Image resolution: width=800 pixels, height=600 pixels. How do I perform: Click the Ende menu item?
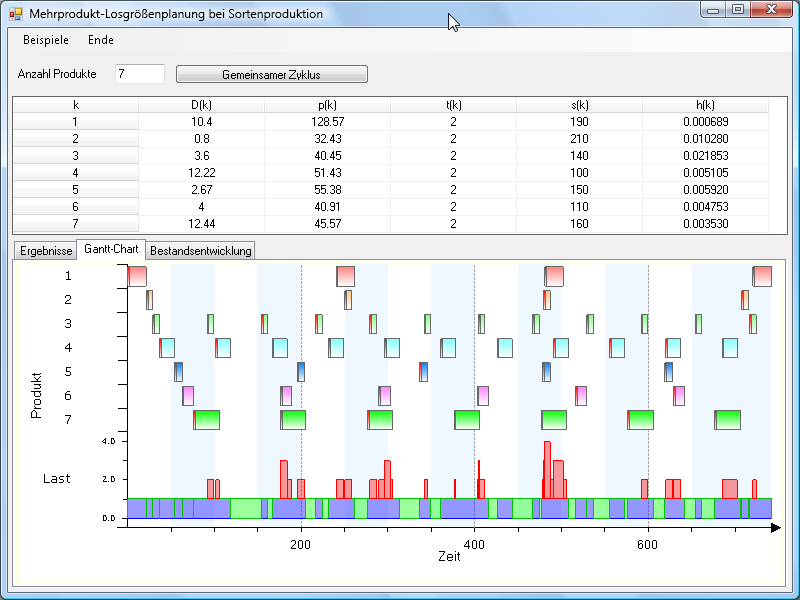[101, 40]
